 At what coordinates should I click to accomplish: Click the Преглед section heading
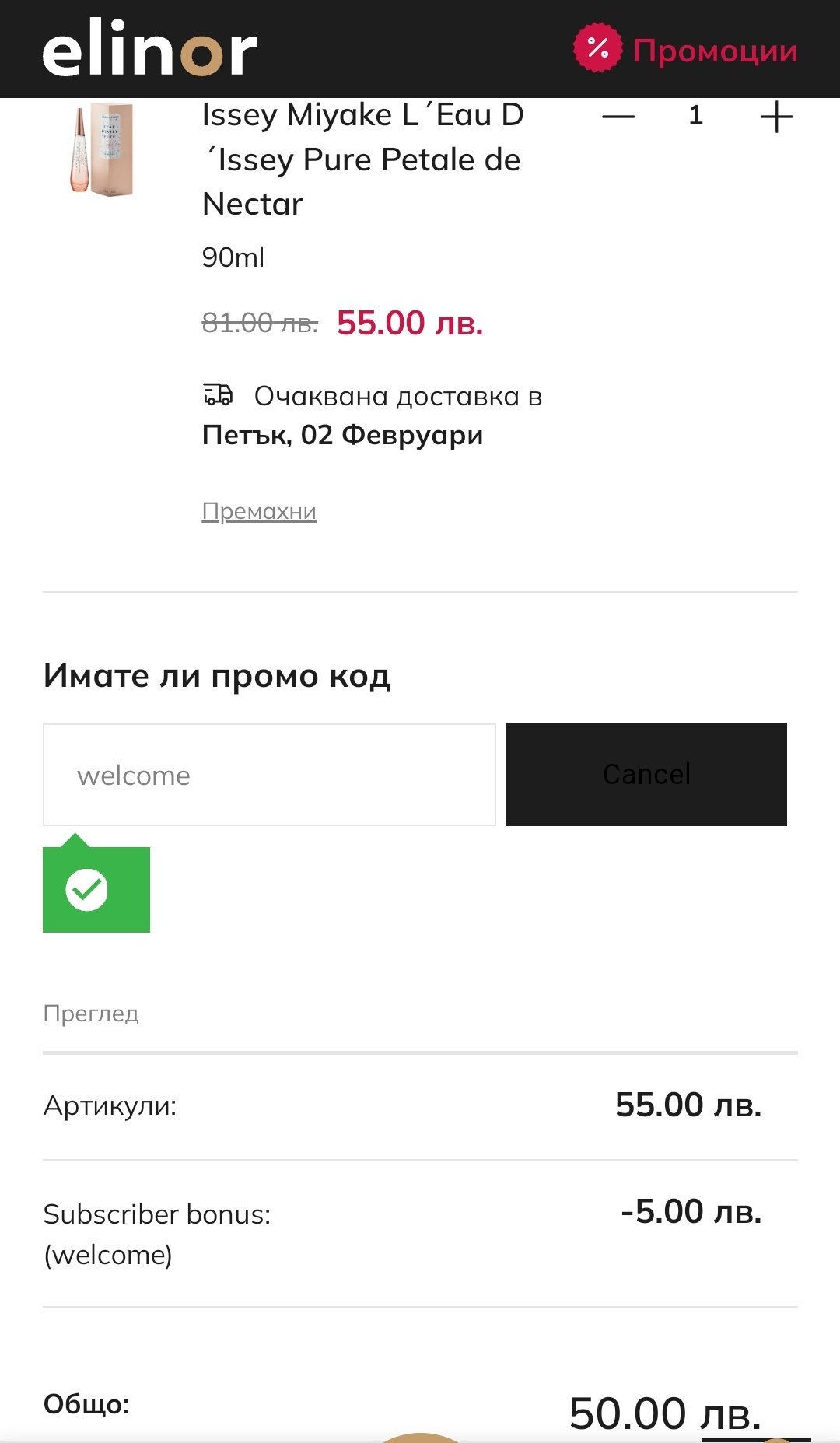pyautogui.click(x=91, y=1014)
